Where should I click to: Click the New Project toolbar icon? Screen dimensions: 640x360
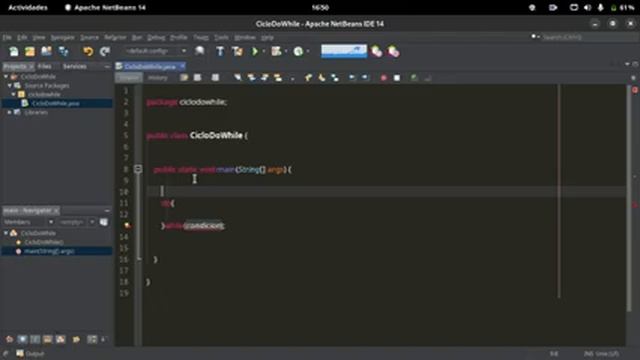click(x=30, y=51)
